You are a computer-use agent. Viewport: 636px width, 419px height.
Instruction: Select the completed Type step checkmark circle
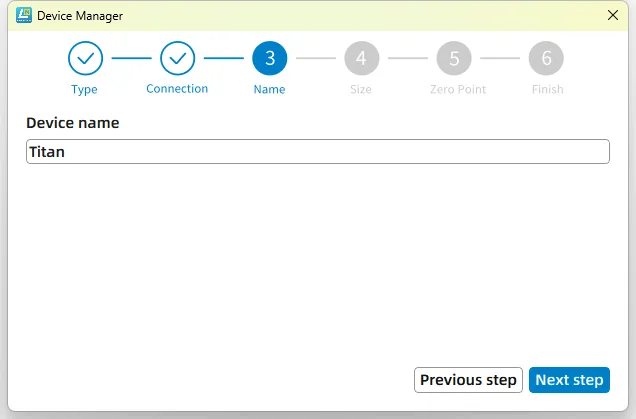(x=85, y=58)
